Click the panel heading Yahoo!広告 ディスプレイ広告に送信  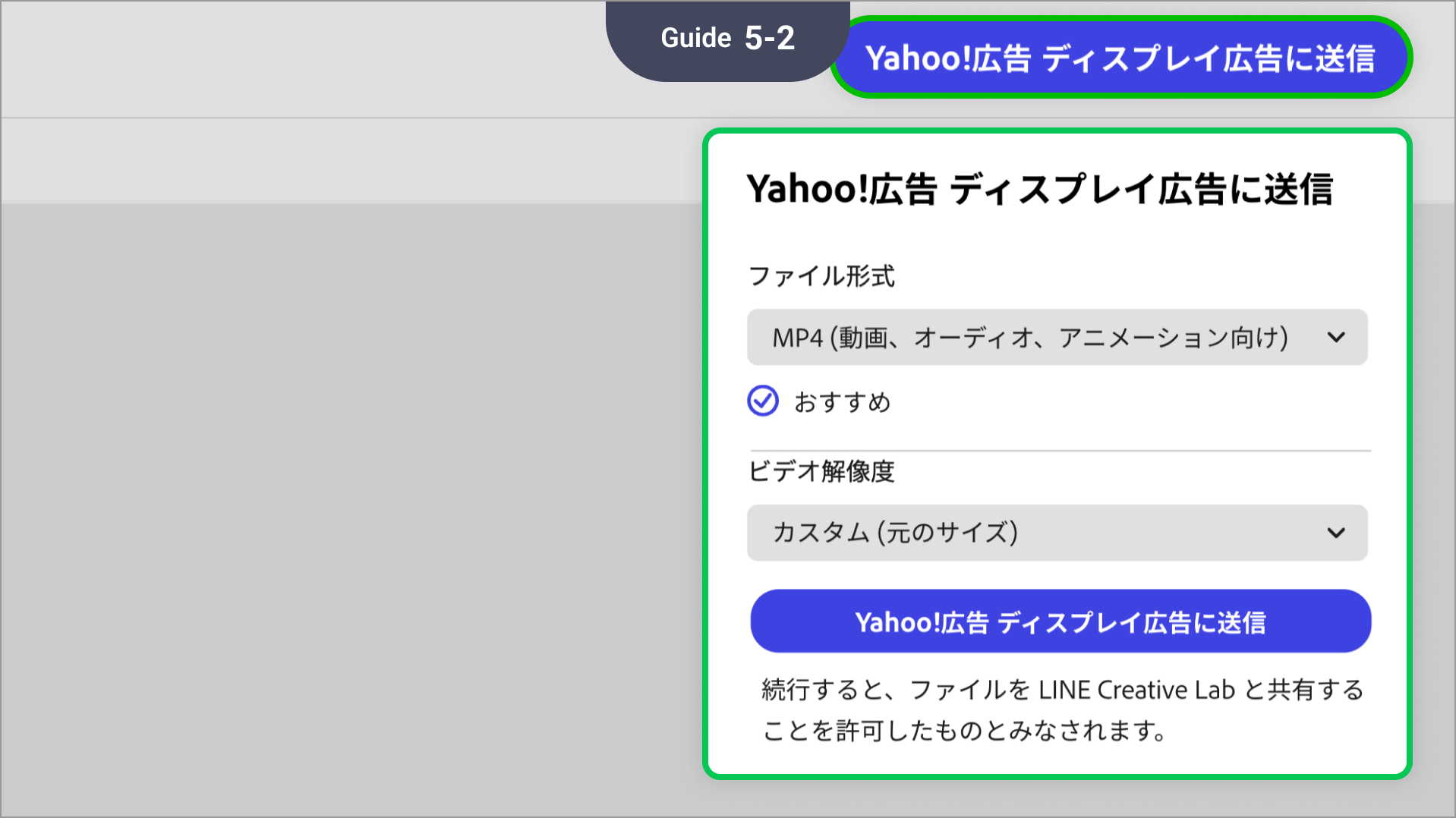(x=1039, y=189)
